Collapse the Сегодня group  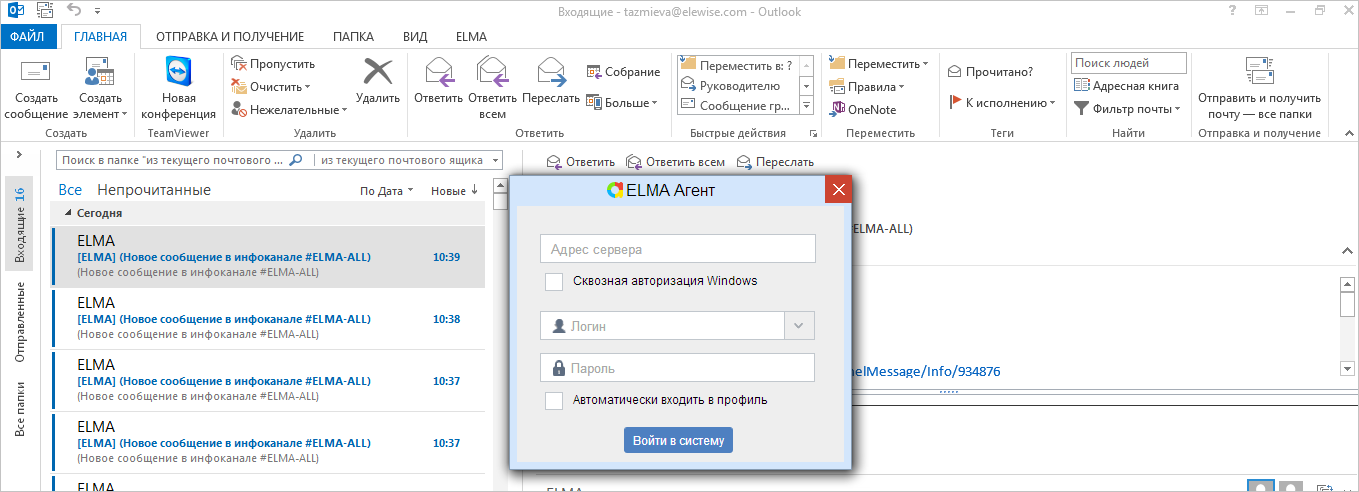click(69, 213)
